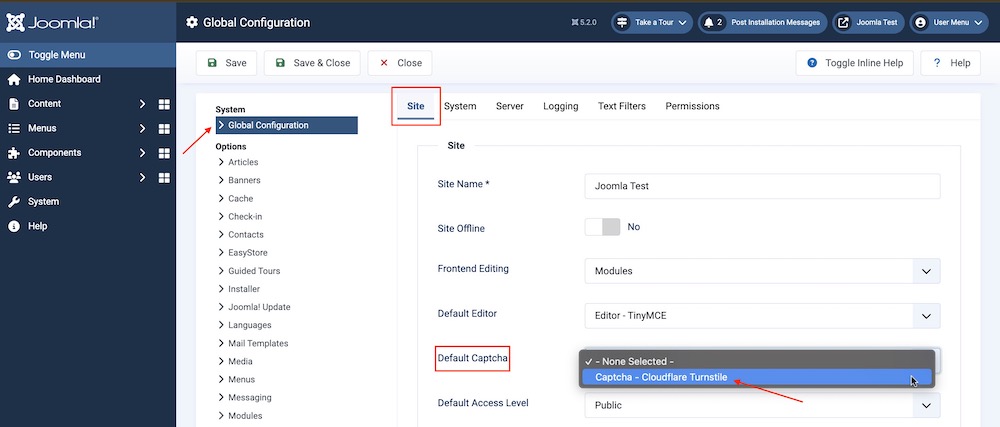Viewport: 1000px width, 427px height.
Task: Toggle Inline Help button
Action: 854,63
